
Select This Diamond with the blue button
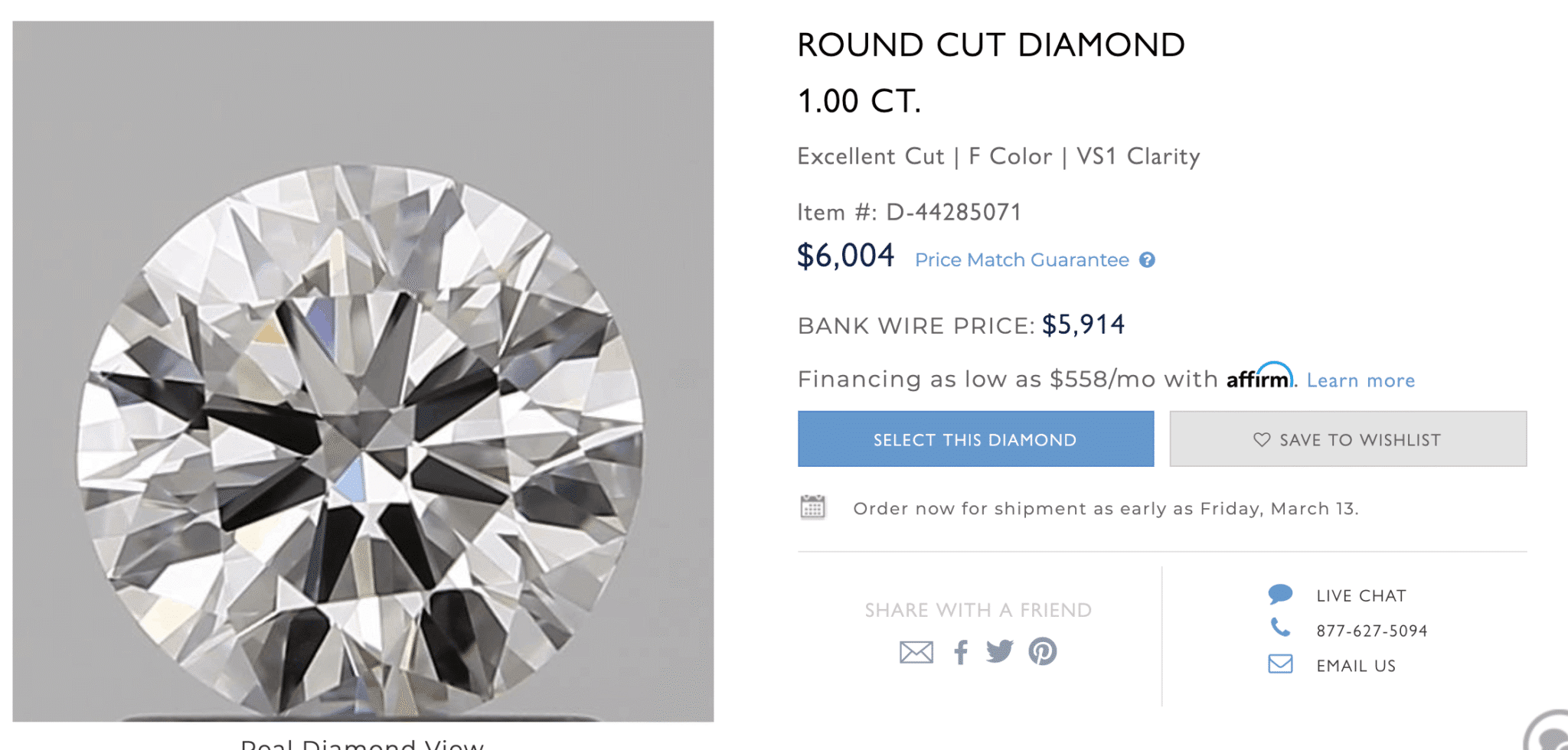pyautogui.click(x=975, y=439)
